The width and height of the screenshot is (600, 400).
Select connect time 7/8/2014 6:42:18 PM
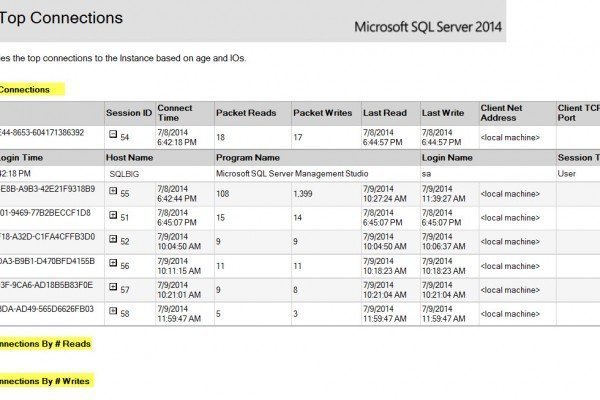pyautogui.click(x=177, y=137)
